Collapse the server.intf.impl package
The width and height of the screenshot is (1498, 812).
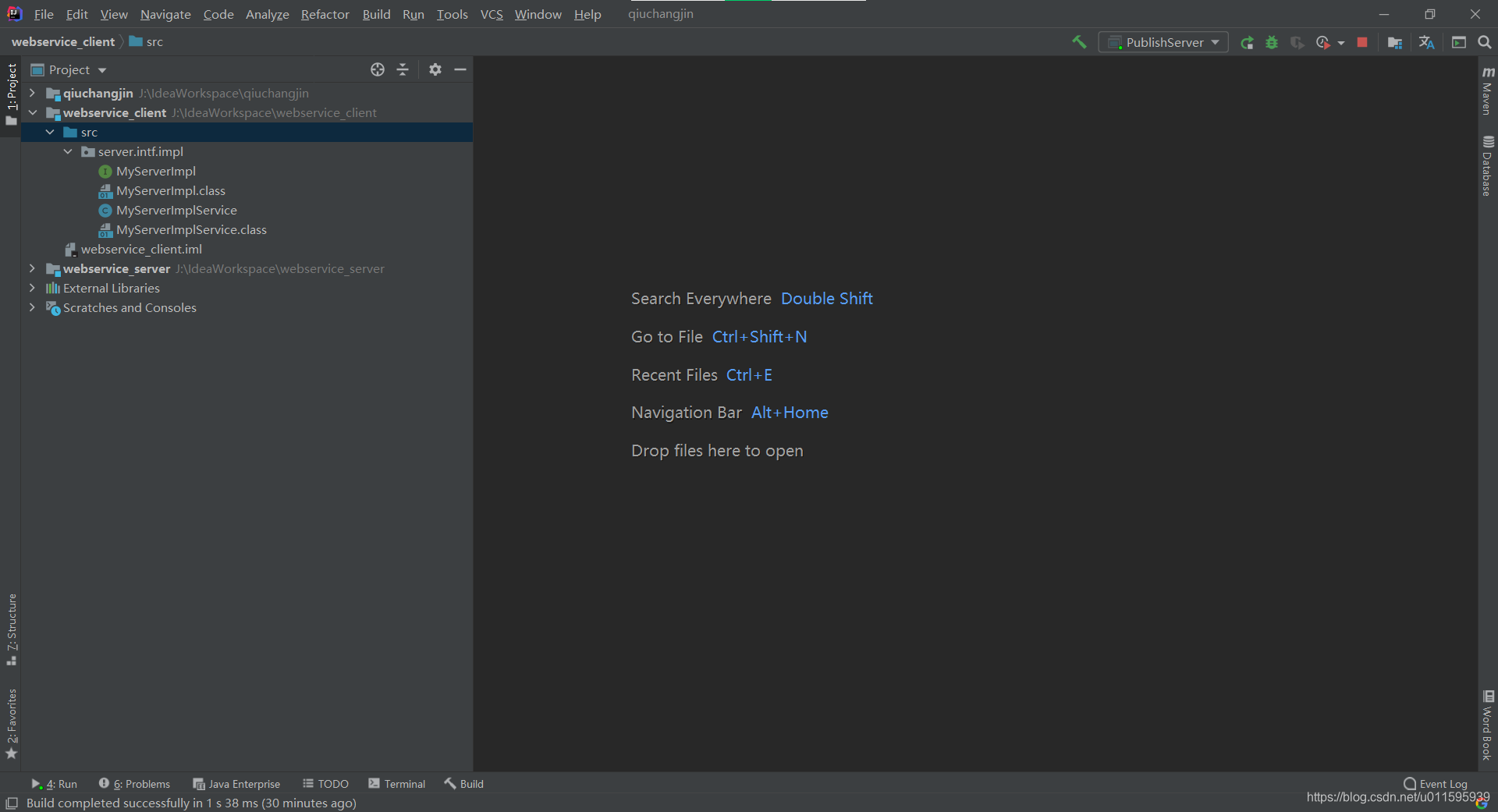click(67, 151)
